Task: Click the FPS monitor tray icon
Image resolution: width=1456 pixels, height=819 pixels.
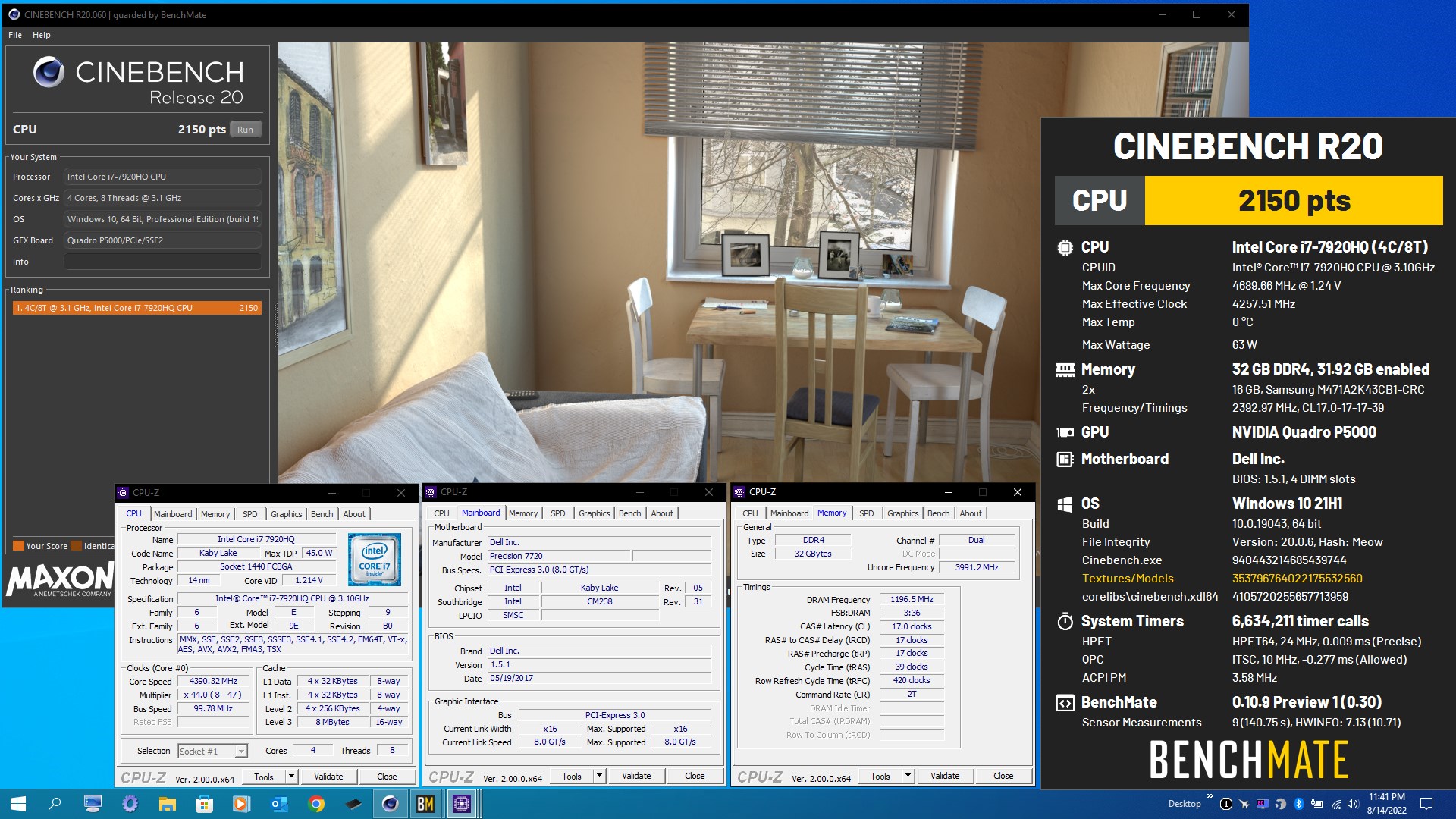Action: tap(1262, 804)
